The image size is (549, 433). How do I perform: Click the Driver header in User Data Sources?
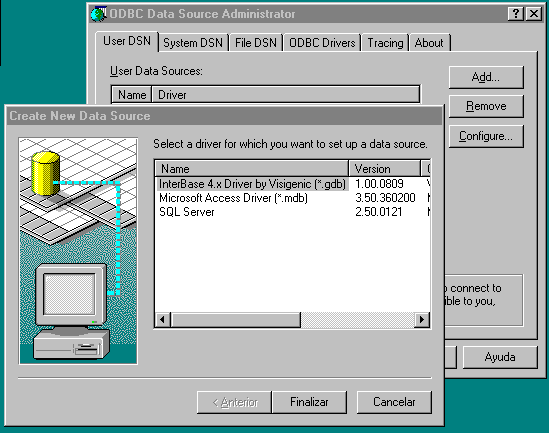click(x=286, y=95)
